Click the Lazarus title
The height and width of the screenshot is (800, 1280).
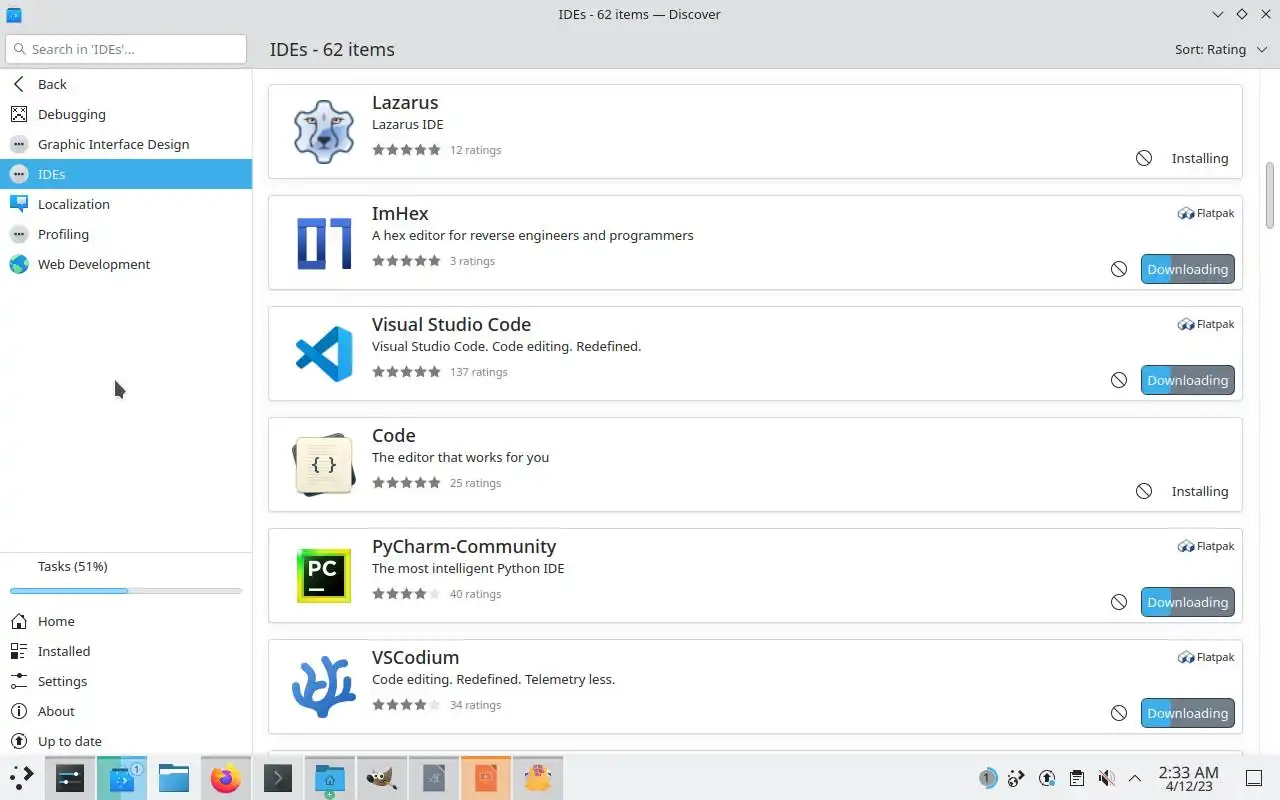click(405, 102)
